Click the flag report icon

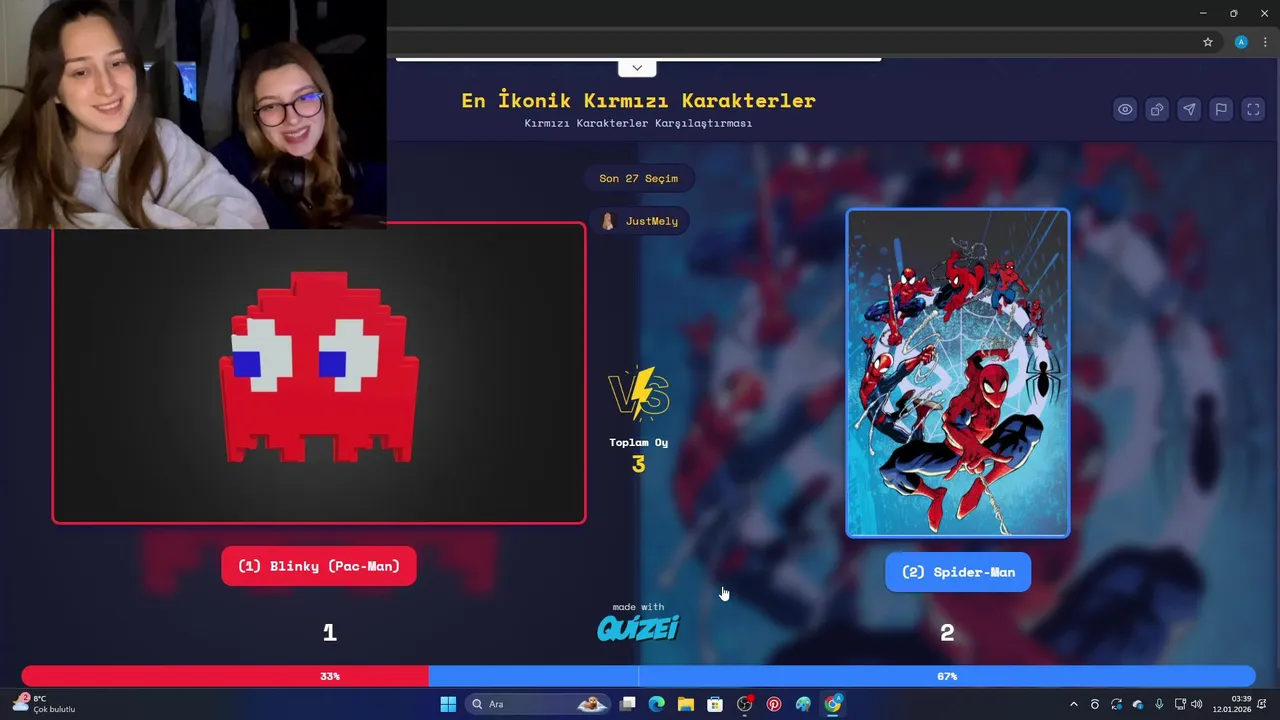[x=1221, y=110]
